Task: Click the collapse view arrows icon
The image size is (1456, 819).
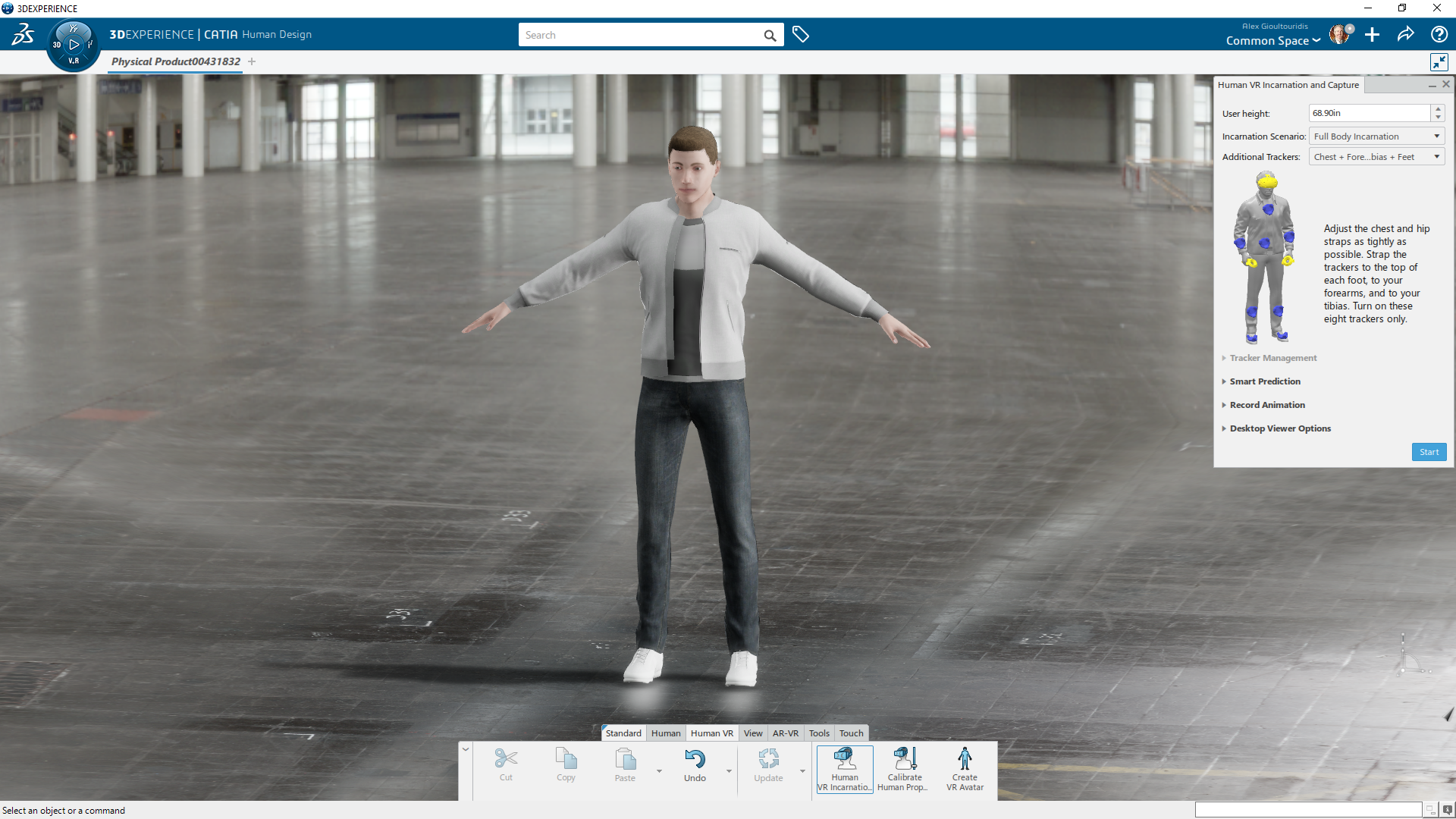Action: click(x=1439, y=61)
